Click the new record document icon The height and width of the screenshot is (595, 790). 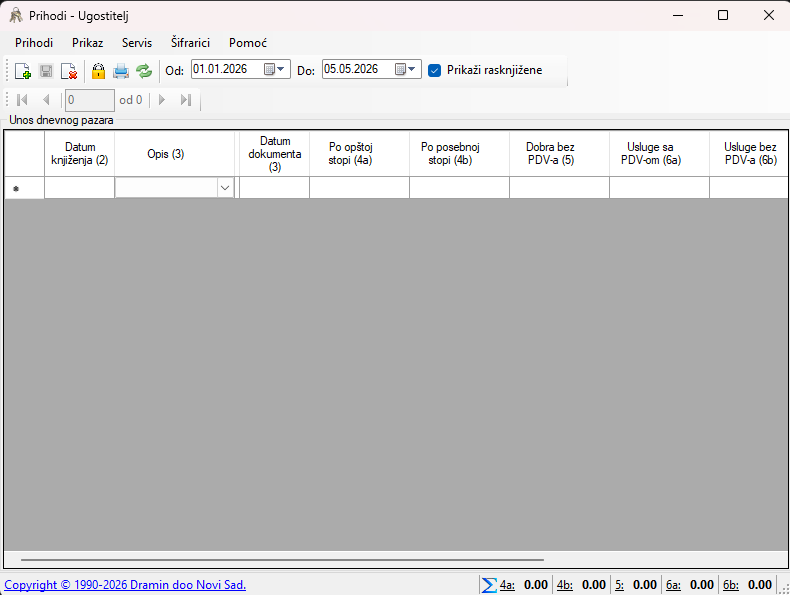[23, 71]
